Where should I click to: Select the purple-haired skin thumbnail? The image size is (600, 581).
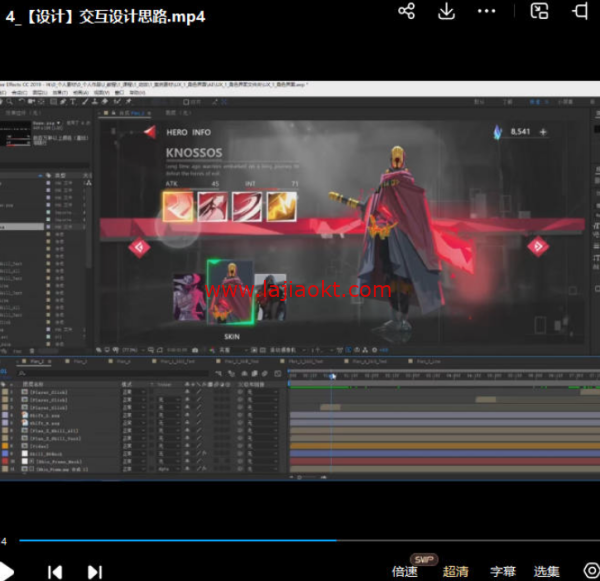coord(189,297)
